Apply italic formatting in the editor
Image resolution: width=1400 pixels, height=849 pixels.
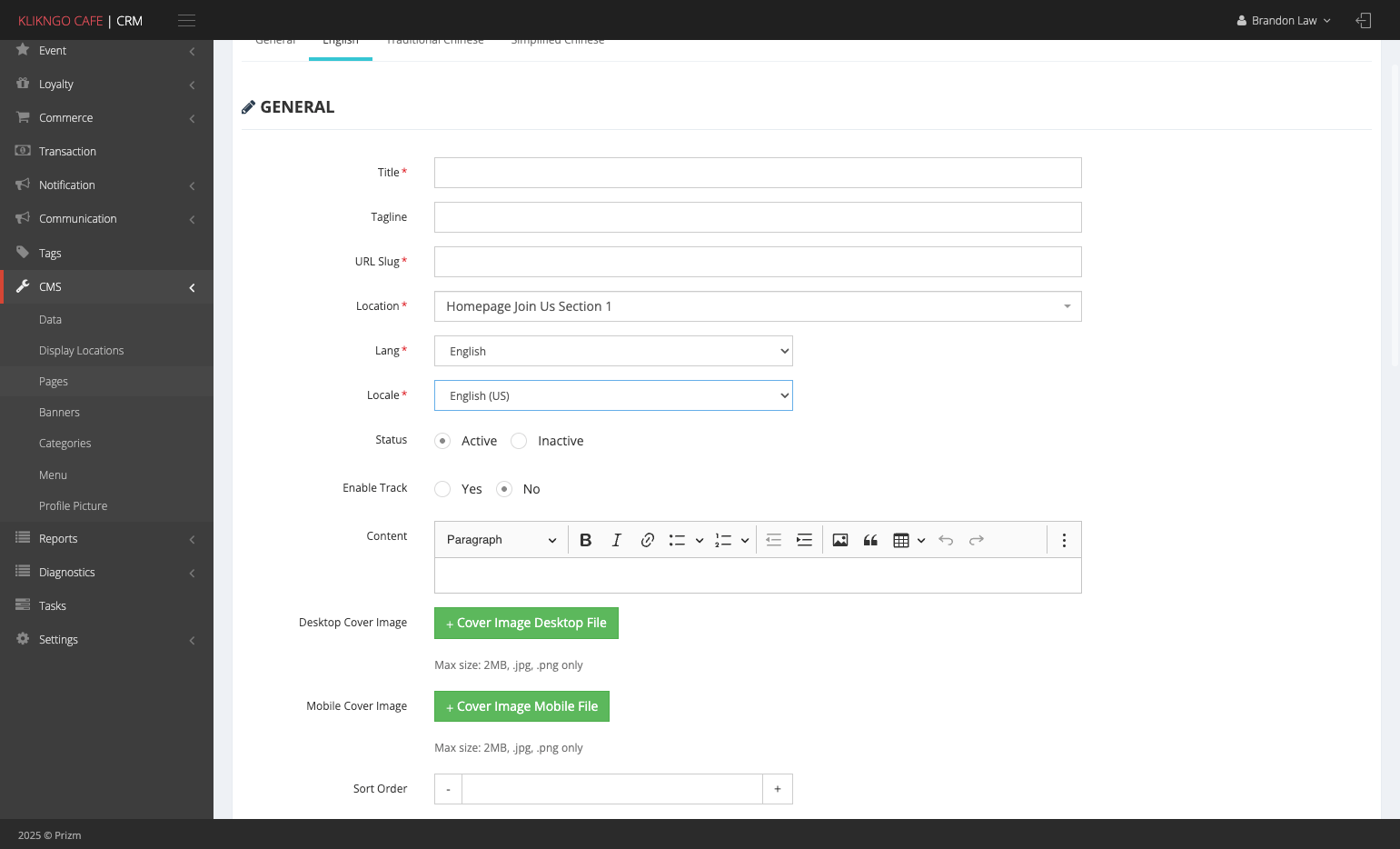coord(617,540)
